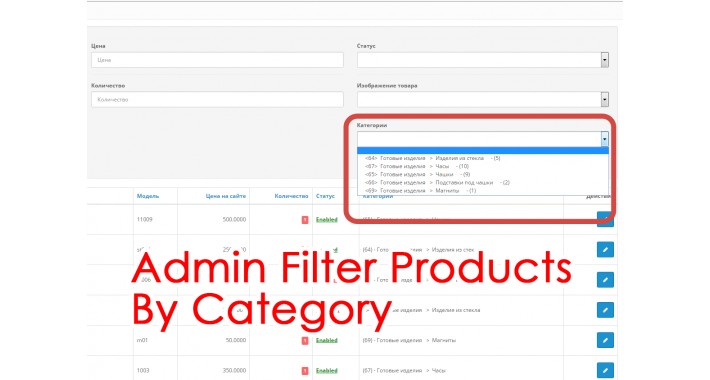Click the price value 350.0000

click(x=234, y=370)
